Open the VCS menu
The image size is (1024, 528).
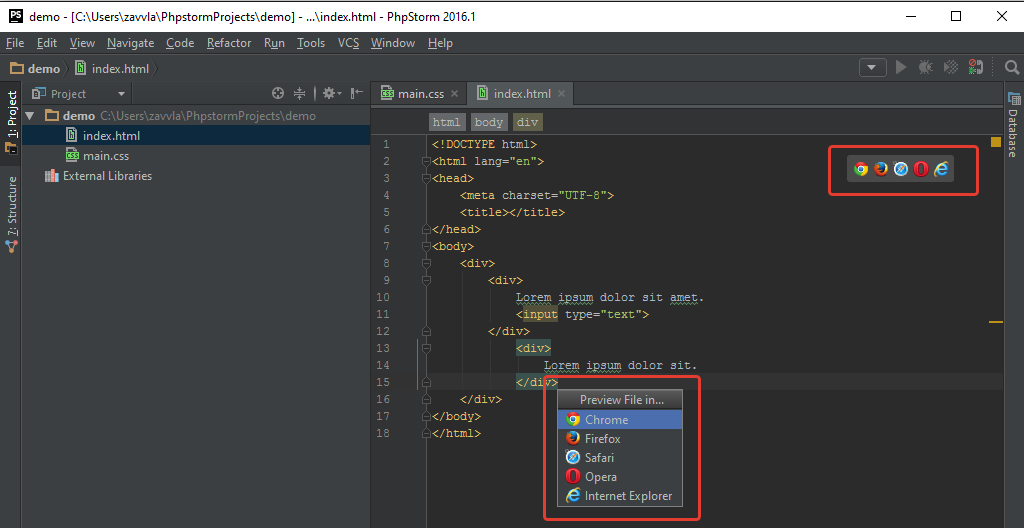point(348,43)
